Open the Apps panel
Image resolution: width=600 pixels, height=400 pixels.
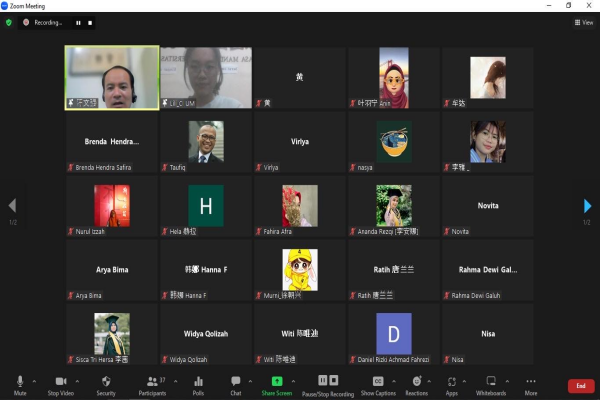[452, 384]
